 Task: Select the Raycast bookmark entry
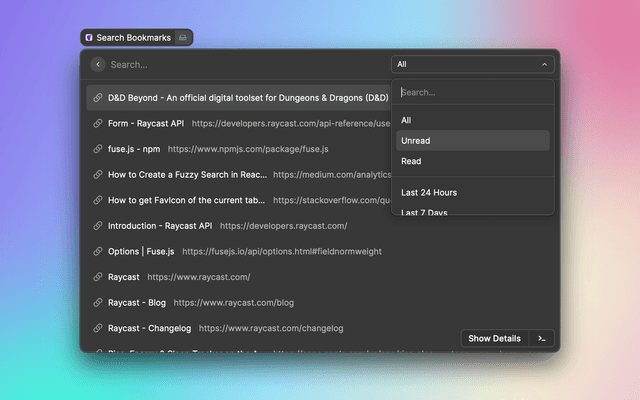(x=125, y=277)
